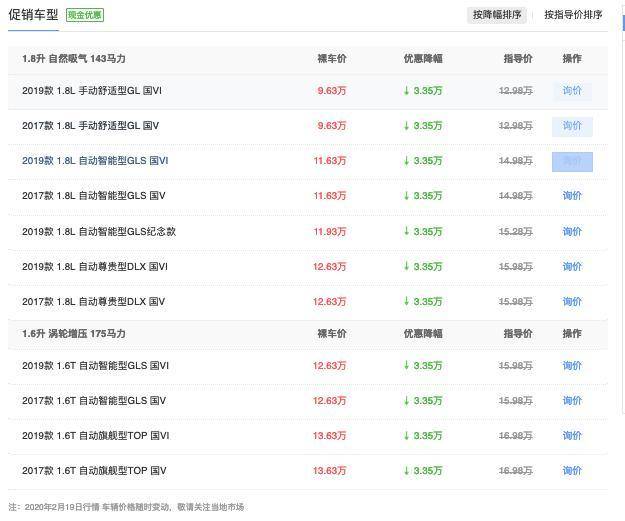Click 询价 for 2019款 1.8L 自动尊贵型DLX 国VI
Image resolution: width=625 pixels, height=521 pixels.
[572, 267]
